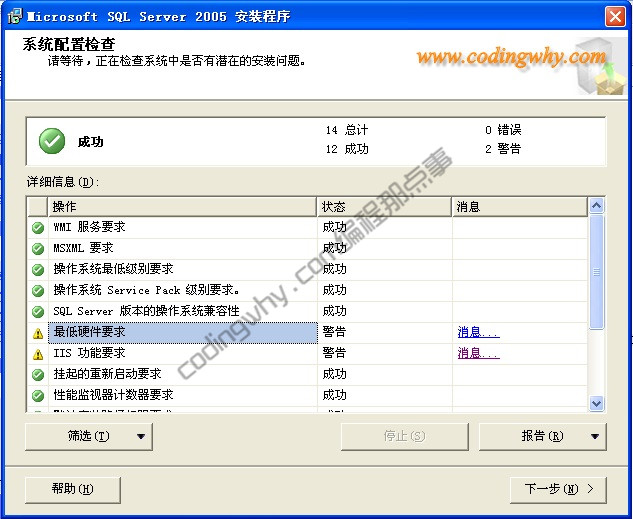
Task: Click the 帮助(H) help button
Action: tap(73, 490)
